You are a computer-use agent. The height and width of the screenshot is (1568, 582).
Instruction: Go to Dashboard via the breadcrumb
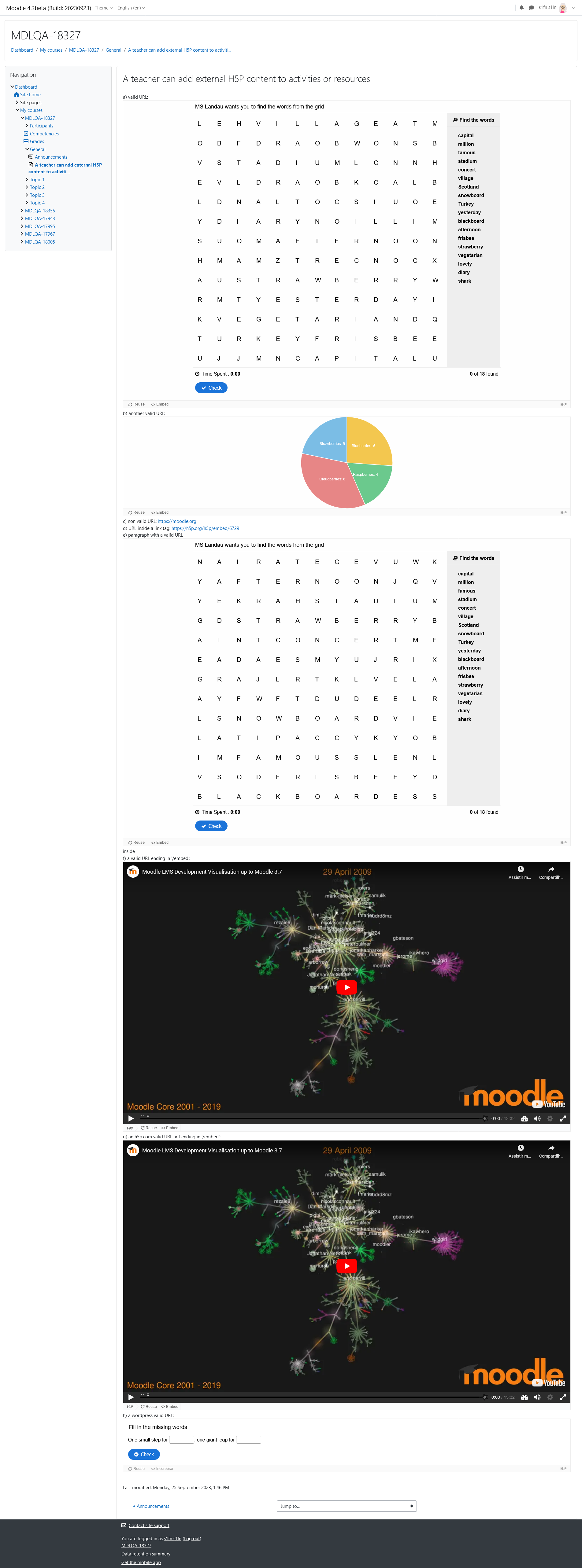[x=22, y=50]
